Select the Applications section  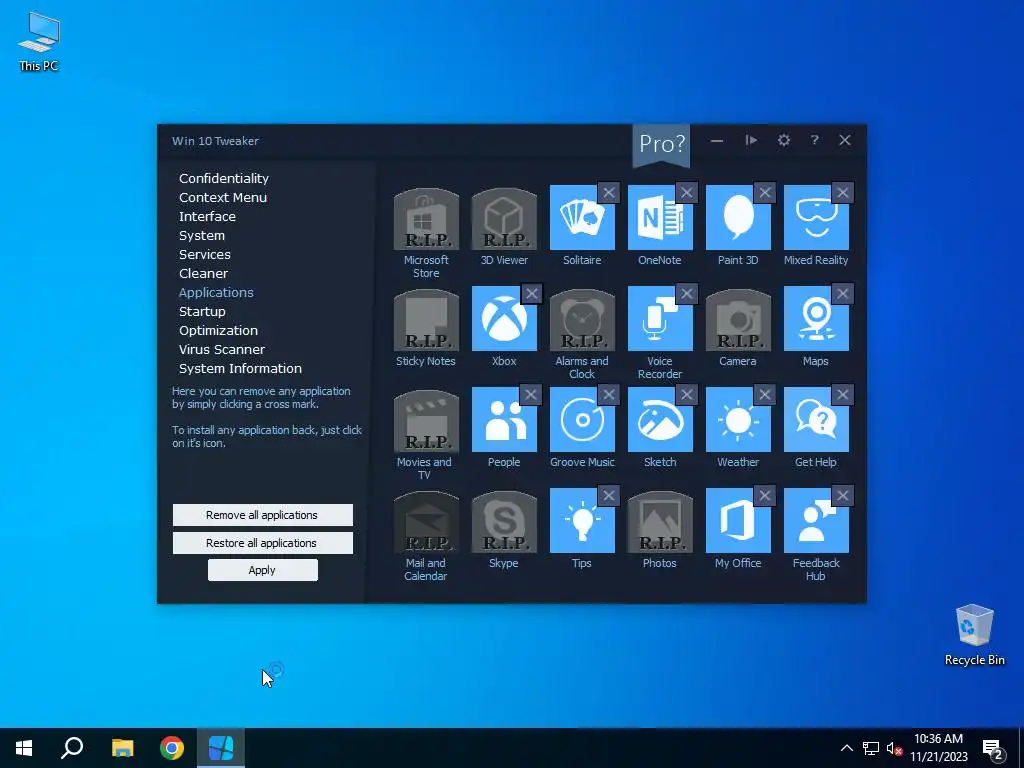coord(216,292)
